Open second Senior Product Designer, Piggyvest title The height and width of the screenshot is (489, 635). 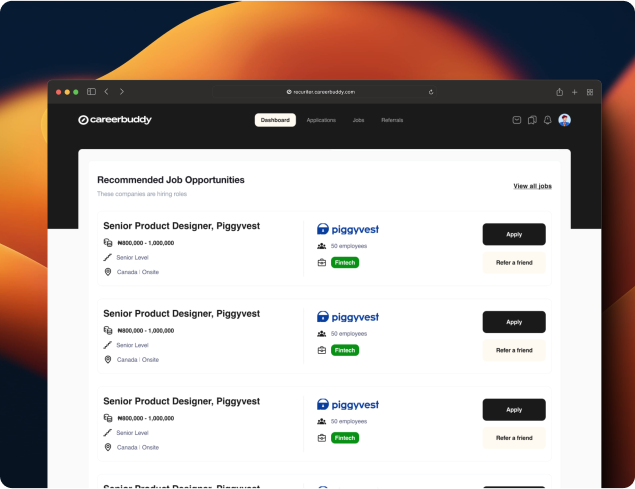click(181, 314)
